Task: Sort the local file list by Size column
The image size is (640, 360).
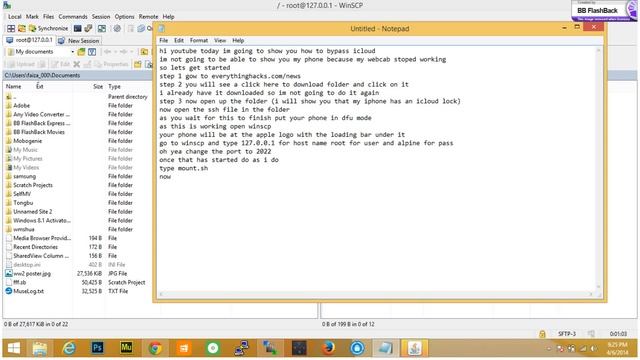Action: [98, 87]
